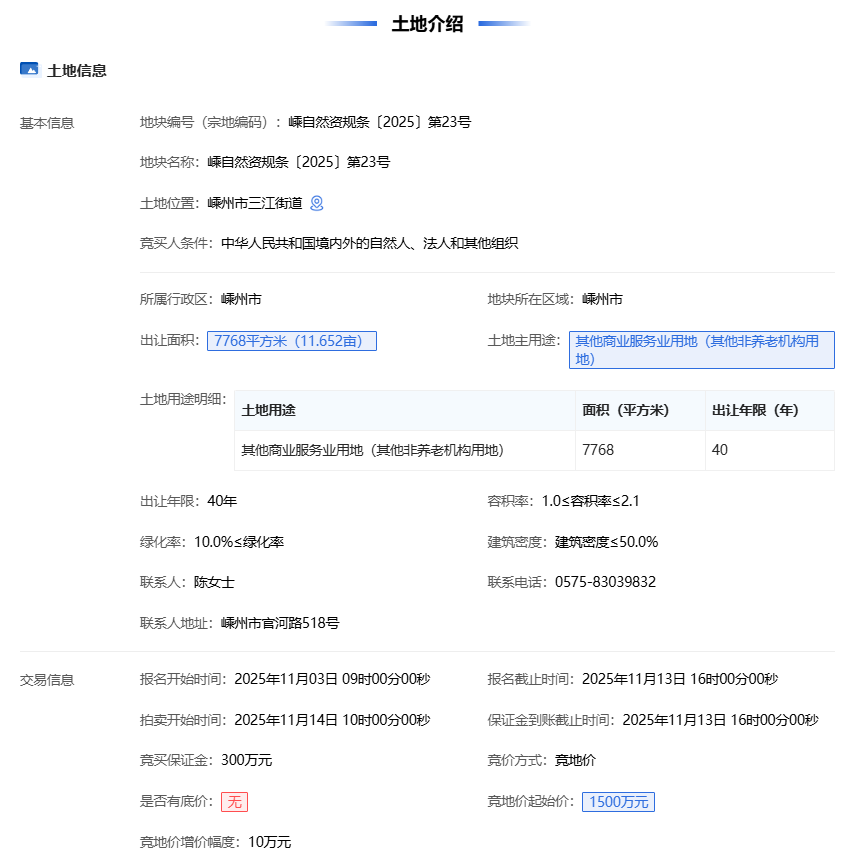Click the contact phone number 0575-83039832
This screenshot has width=854, height=862.
[605, 582]
